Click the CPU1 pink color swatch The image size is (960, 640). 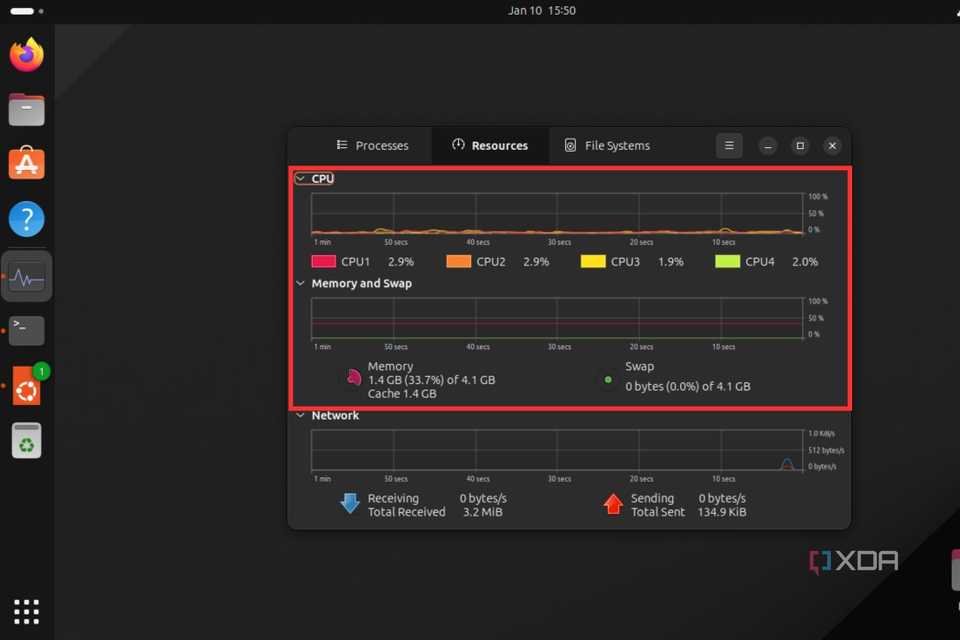(322, 261)
